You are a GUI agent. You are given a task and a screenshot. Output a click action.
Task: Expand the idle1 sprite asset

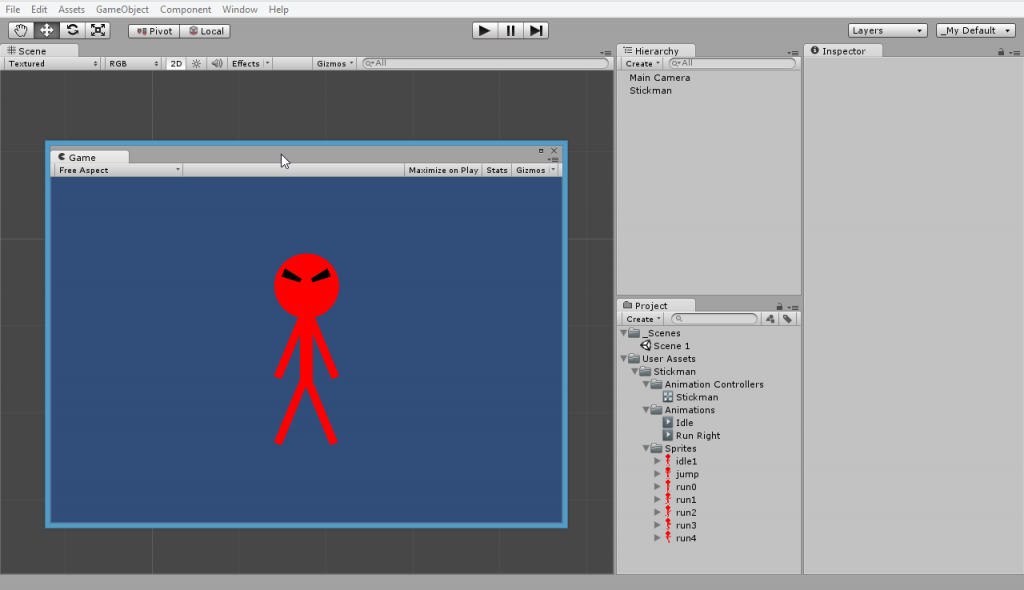(657, 461)
